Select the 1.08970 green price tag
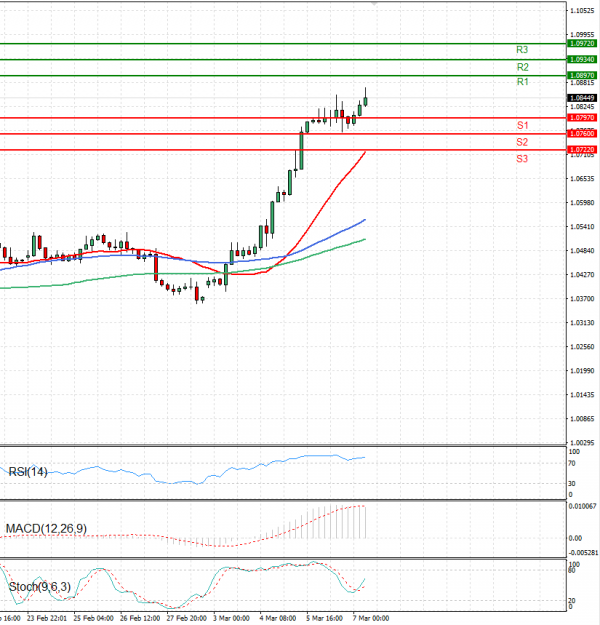The image size is (600, 625). [582, 75]
